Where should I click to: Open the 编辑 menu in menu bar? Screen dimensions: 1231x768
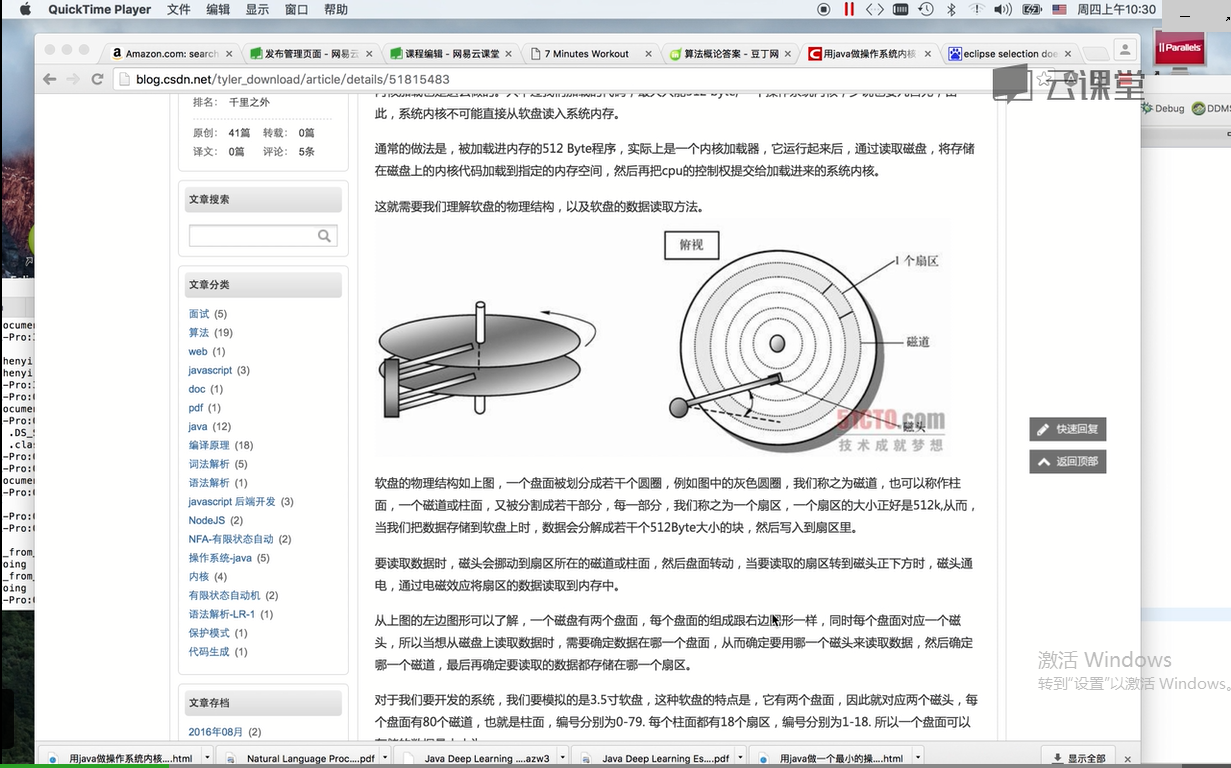tap(218, 9)
